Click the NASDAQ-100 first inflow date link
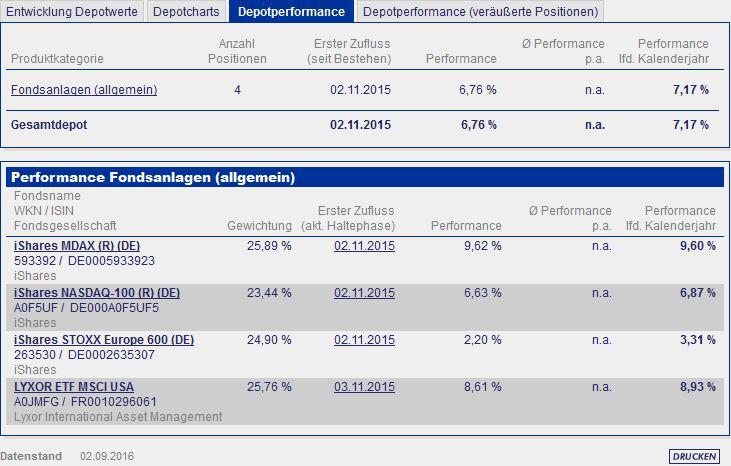The height and width of the screenshot is (466, 731). (x=364, y=293)
